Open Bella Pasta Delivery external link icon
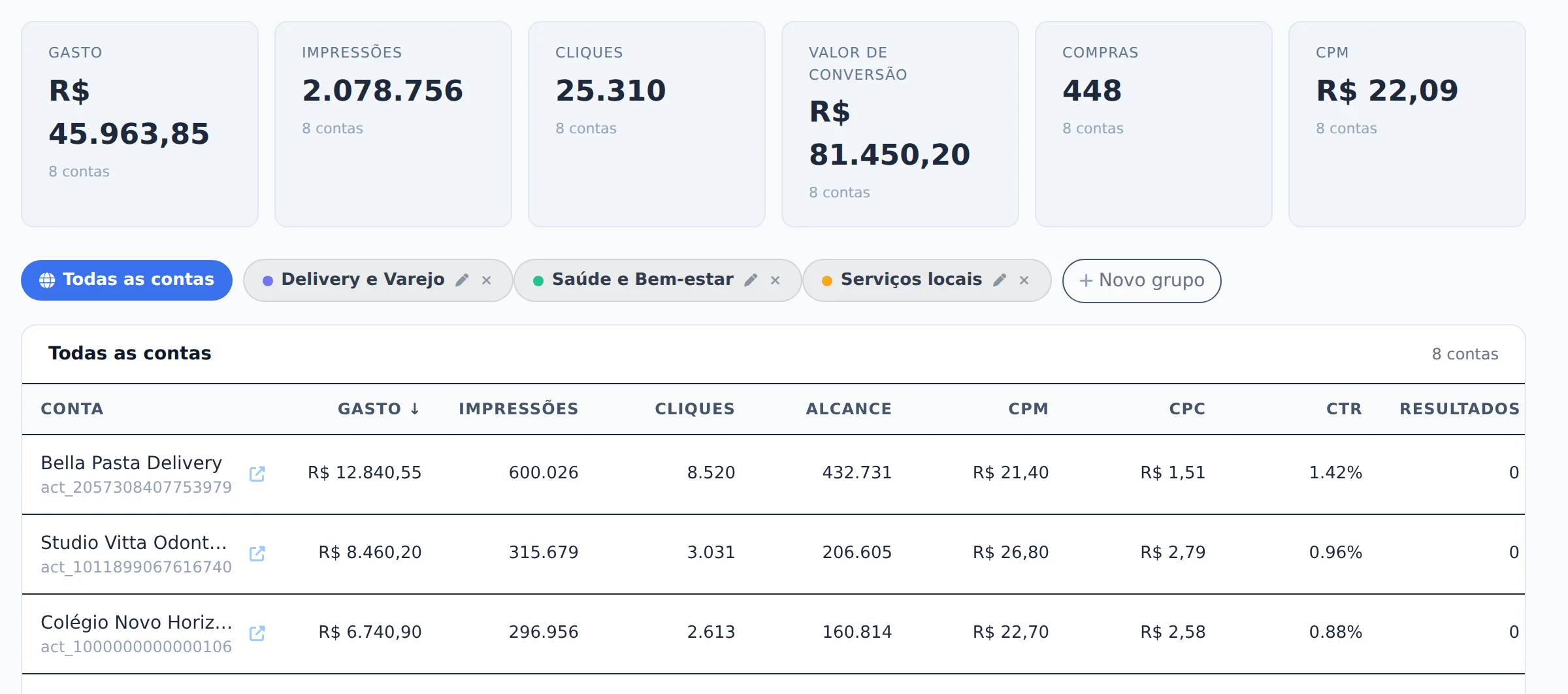The width and height of the screenshot is (1568, 694). pos(257,474)
